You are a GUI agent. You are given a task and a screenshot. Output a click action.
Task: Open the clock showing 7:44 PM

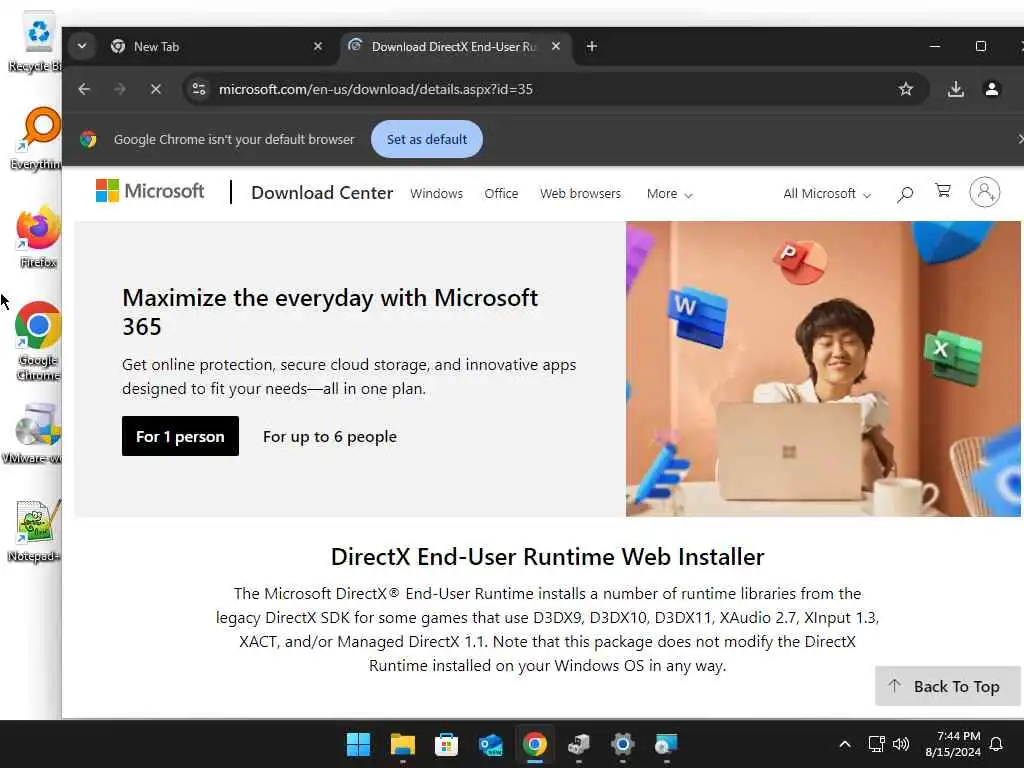coord(953,744)
